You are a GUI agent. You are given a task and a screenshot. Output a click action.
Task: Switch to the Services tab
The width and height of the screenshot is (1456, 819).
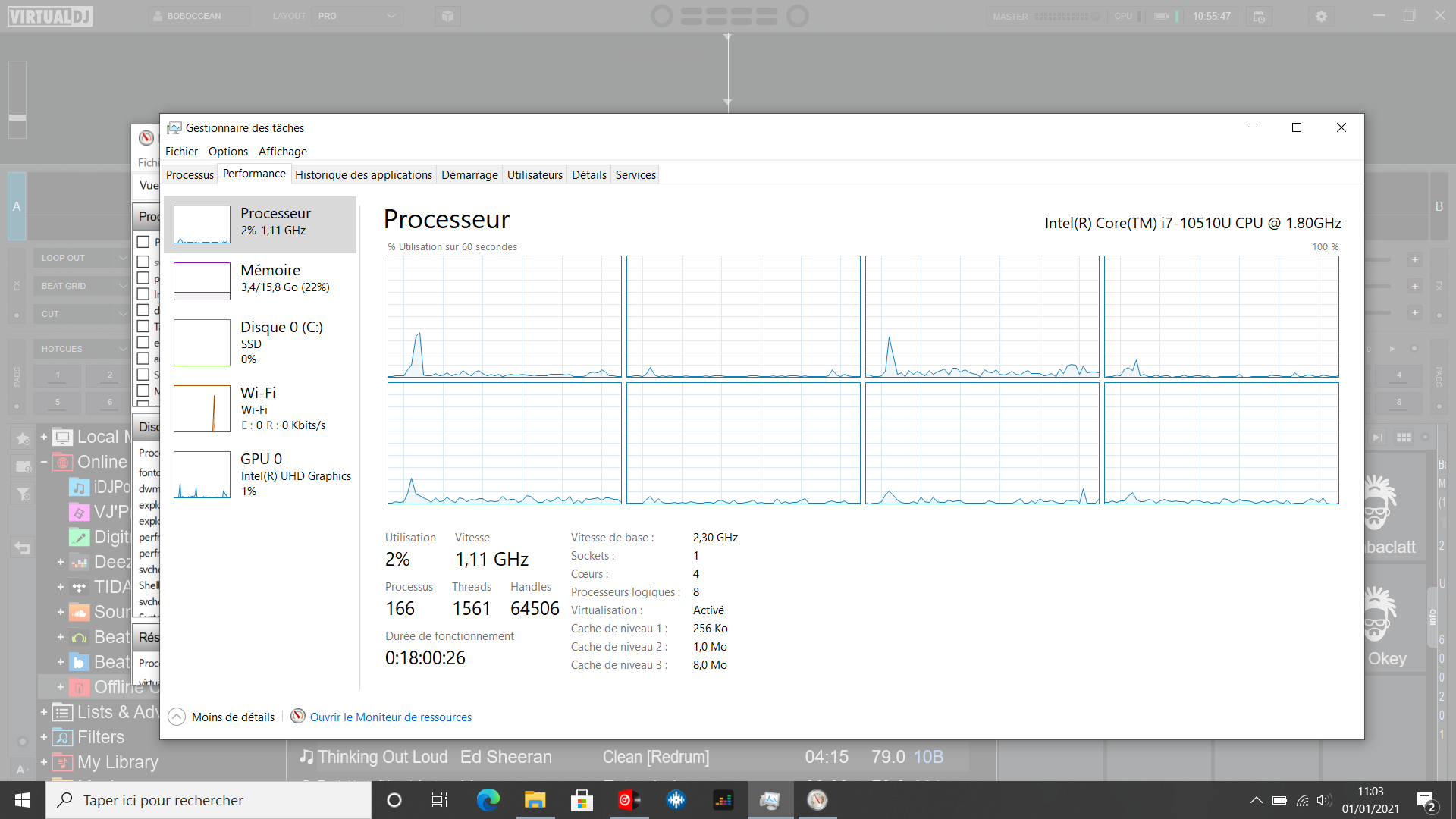(x=635, y=175)
